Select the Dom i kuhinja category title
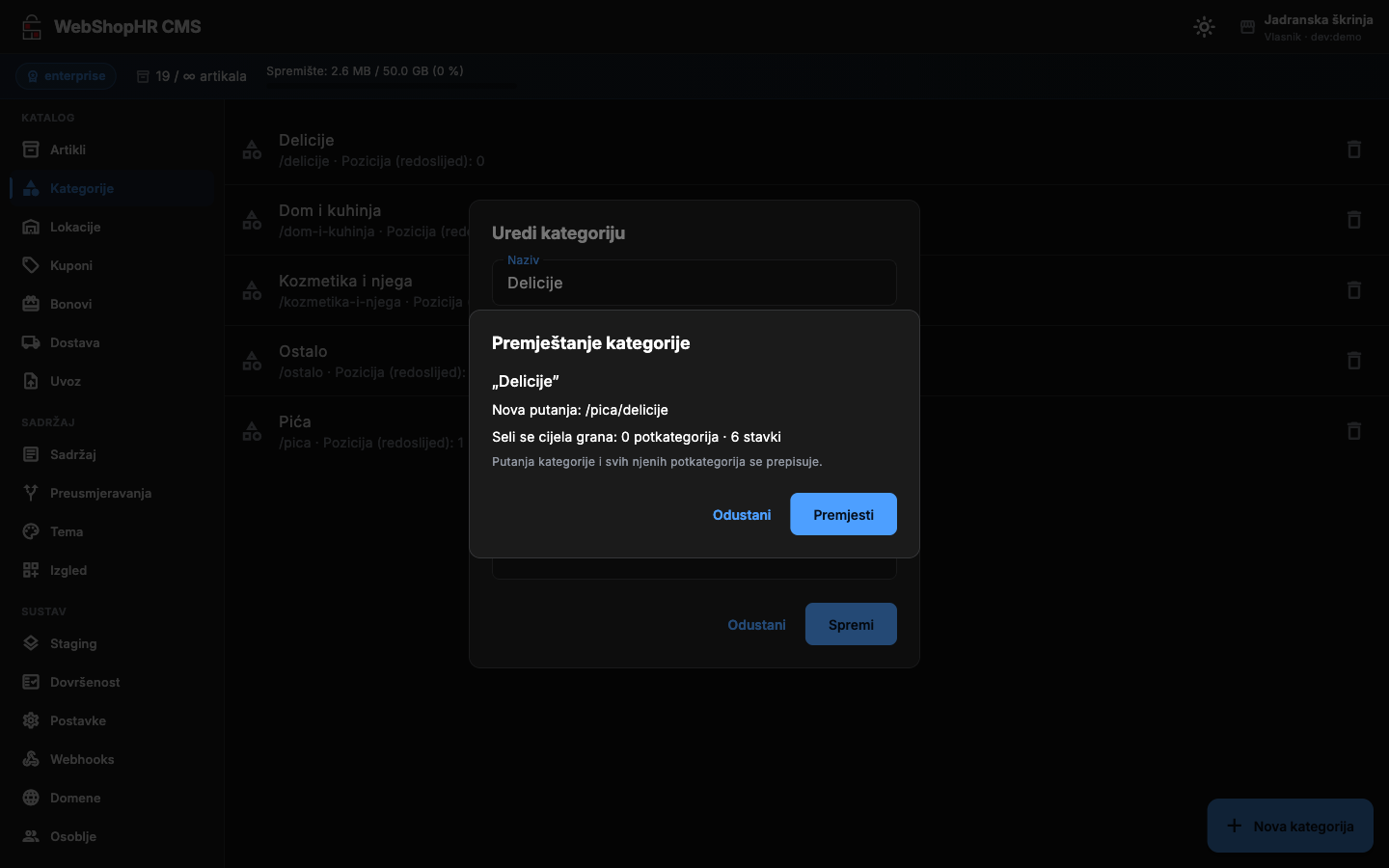1389x868 pixels. [330, 210]
